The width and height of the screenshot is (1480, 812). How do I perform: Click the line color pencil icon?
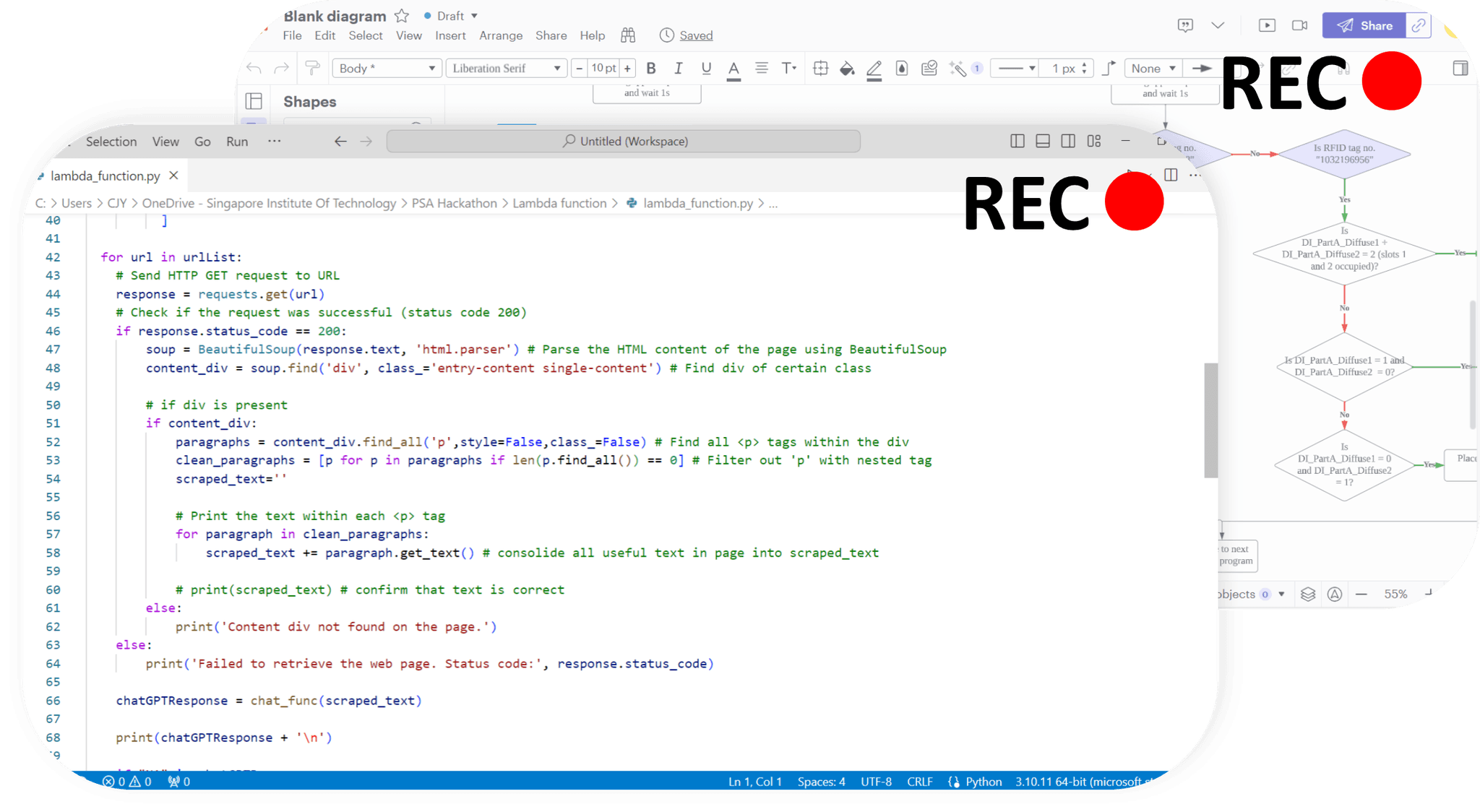point(874,69)
